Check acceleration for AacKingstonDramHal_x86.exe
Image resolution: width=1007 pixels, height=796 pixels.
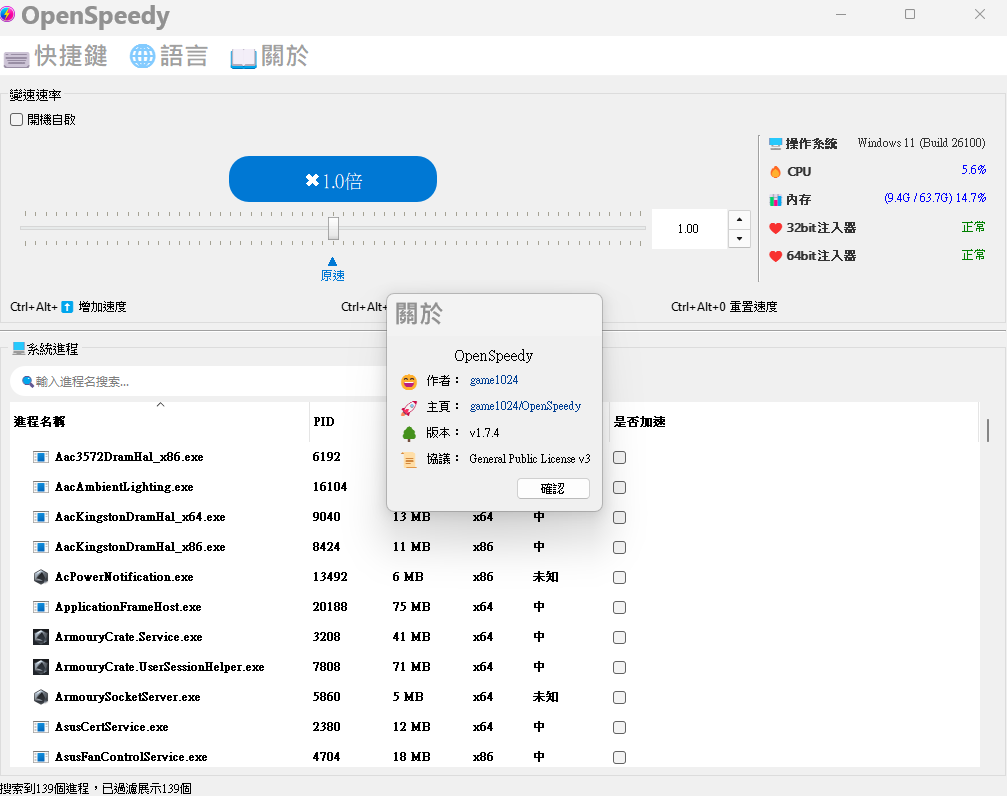point(619,547)
